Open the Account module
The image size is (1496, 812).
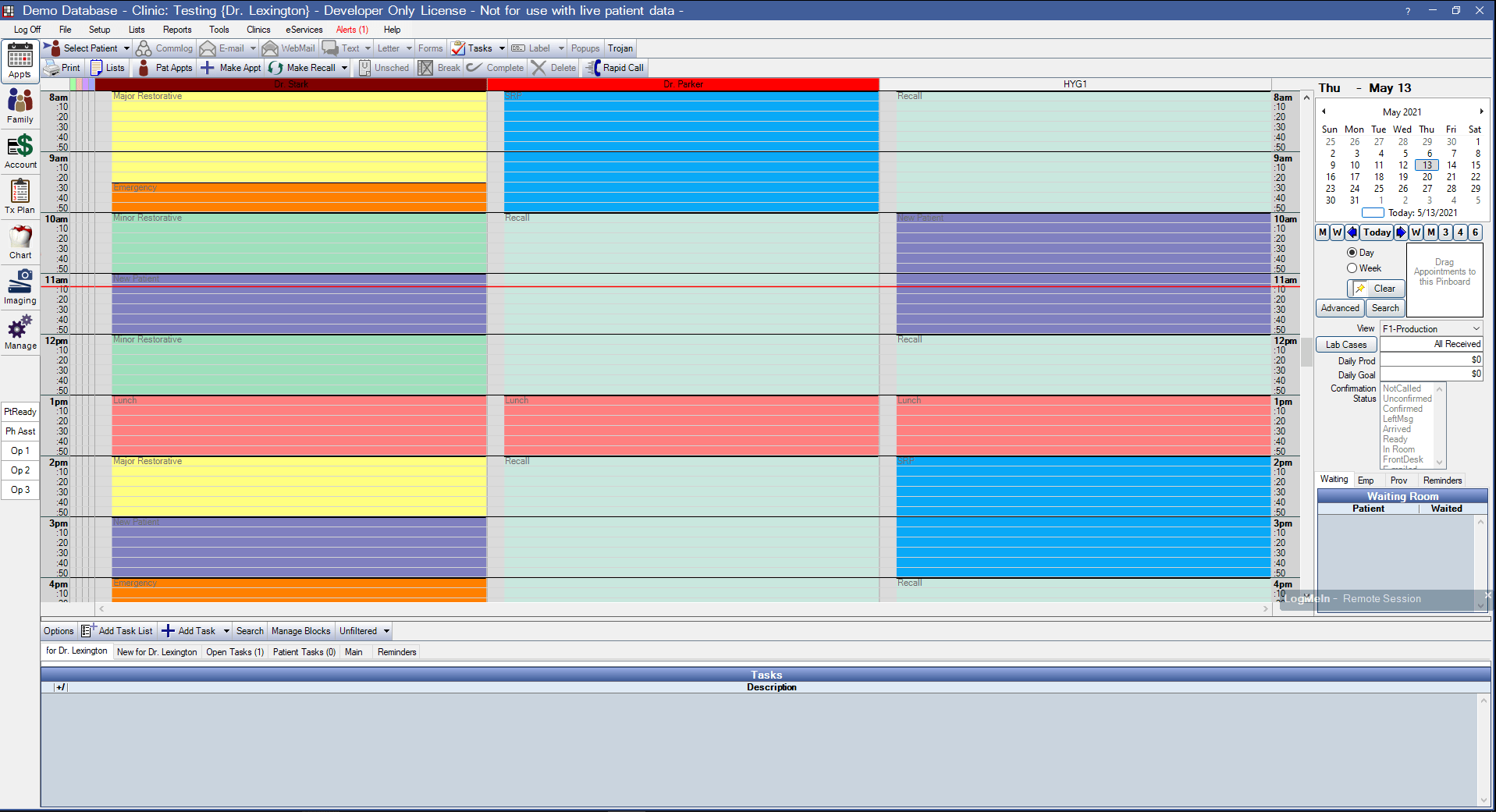(x=20, y=151)
